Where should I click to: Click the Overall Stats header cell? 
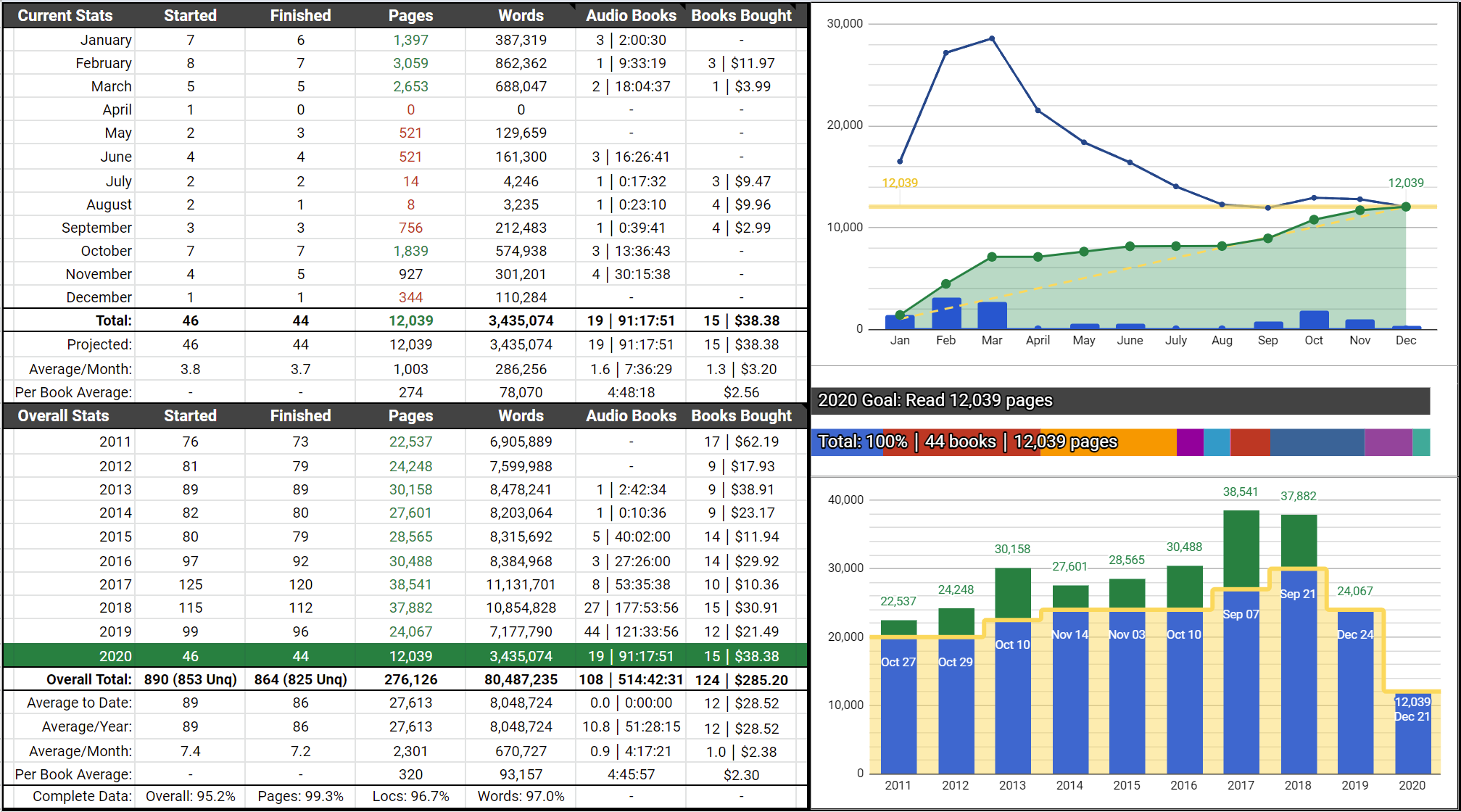[64, 415]
